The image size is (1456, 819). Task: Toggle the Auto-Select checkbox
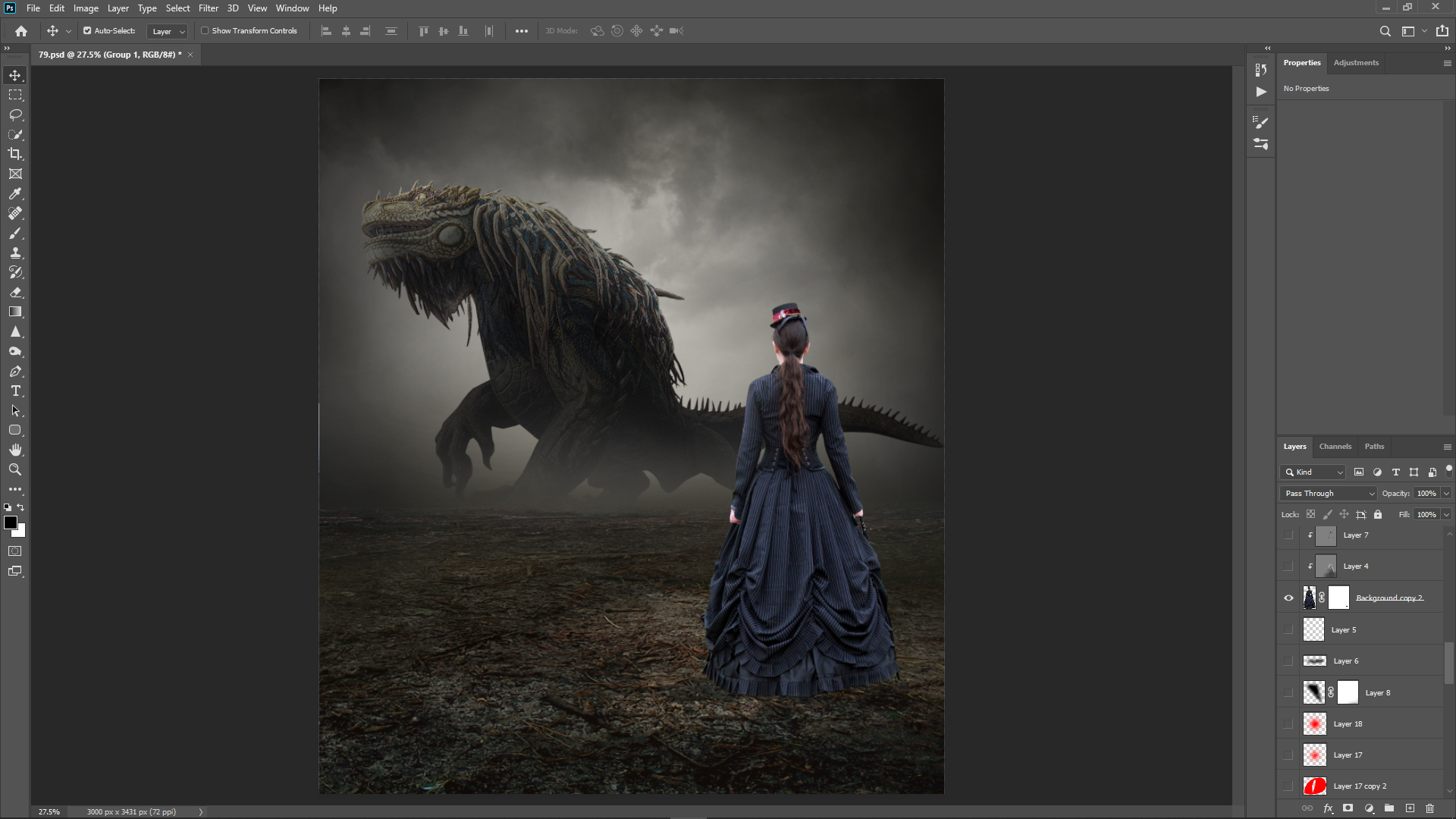click(87, 31)
